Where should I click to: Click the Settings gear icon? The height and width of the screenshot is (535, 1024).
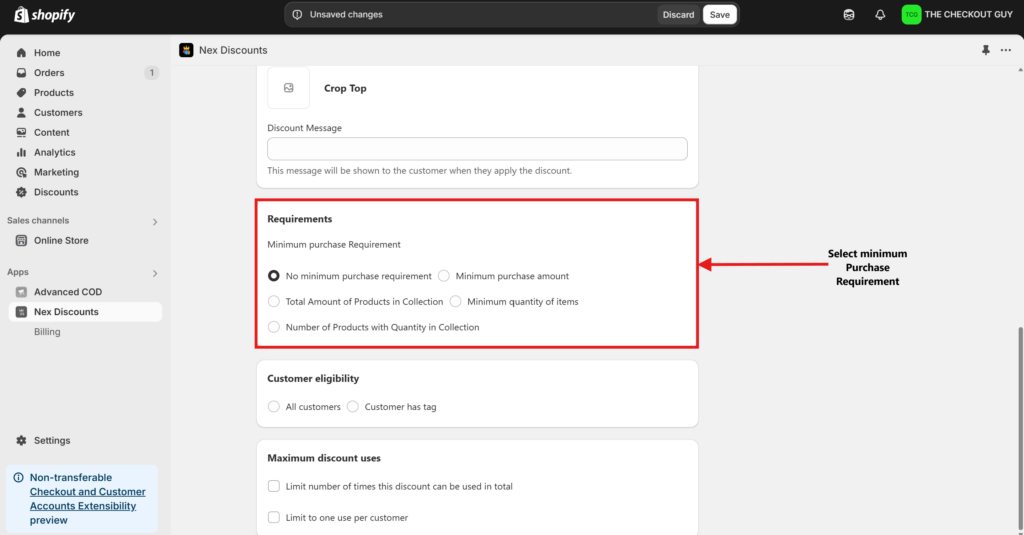[x=22, y=440]
